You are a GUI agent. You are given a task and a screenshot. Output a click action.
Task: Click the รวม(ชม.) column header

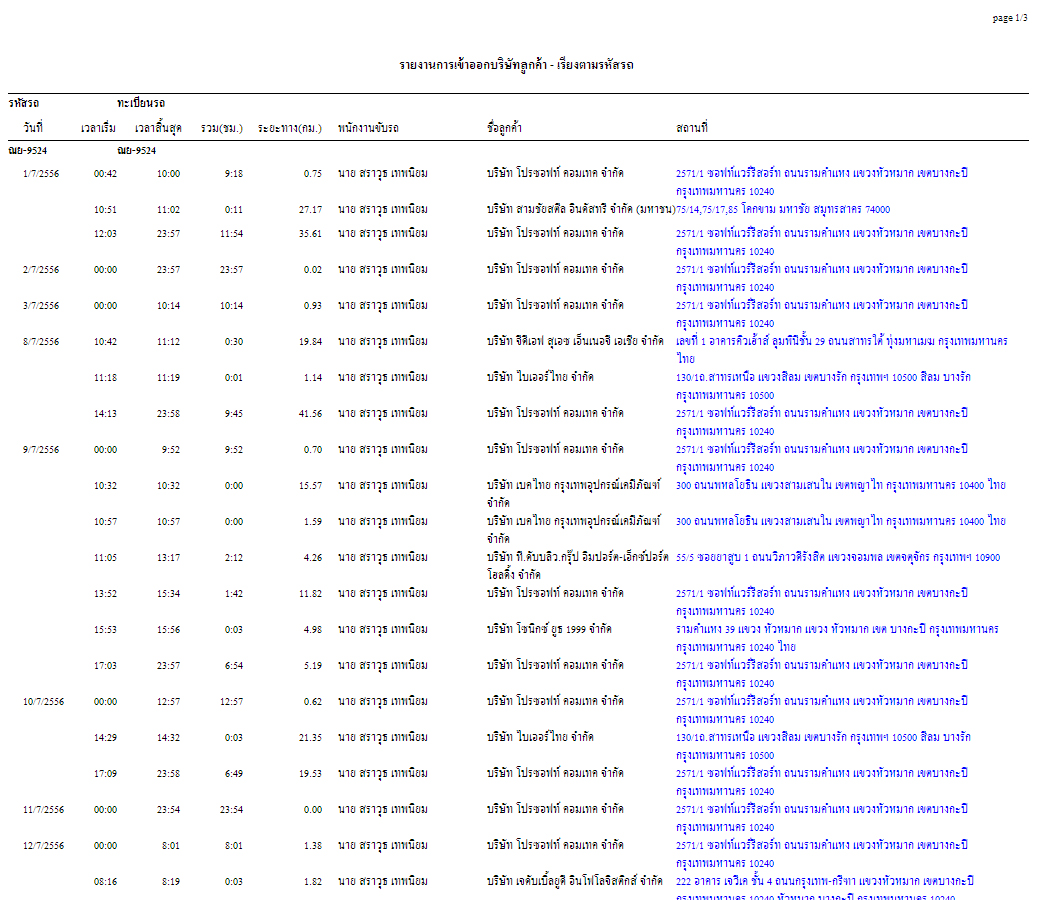222,127
